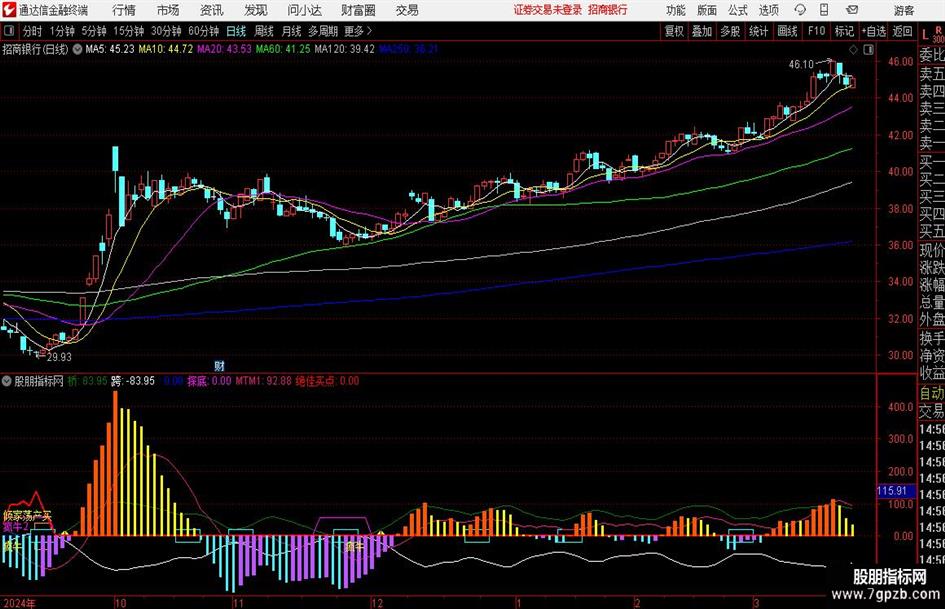The width and height of the screenshot is (945, 609).
Task: Open the 选项 menu
Action: pyautogui.click(x=768, y=10)
